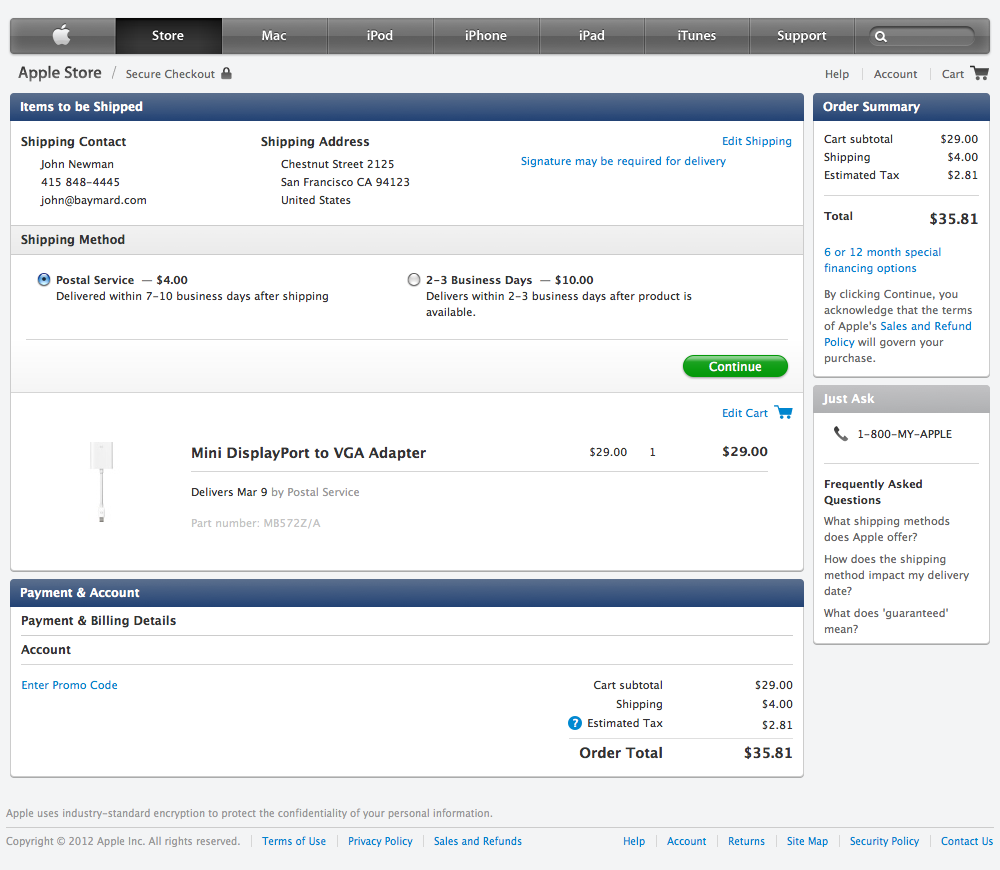The height and width of the screenshot is (870, 1000).
Task: Click the Edit Shipping link
Action: click(x=756, y=141)
